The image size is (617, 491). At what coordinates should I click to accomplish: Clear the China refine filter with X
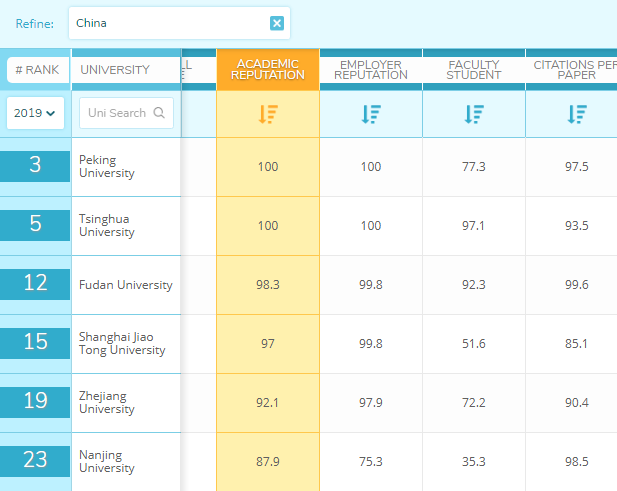point(277,23)
